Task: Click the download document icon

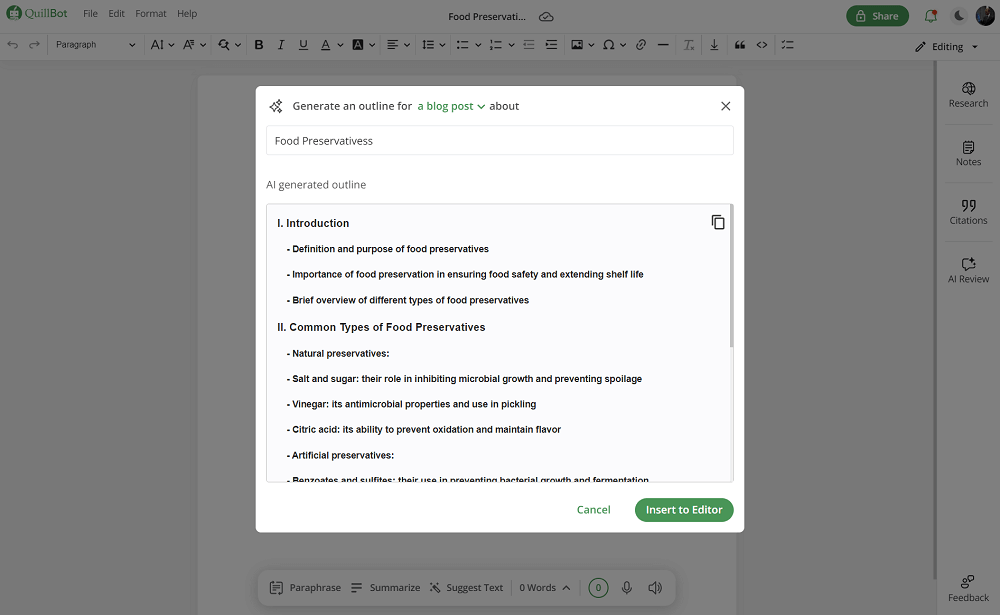Action: (714, 45)
